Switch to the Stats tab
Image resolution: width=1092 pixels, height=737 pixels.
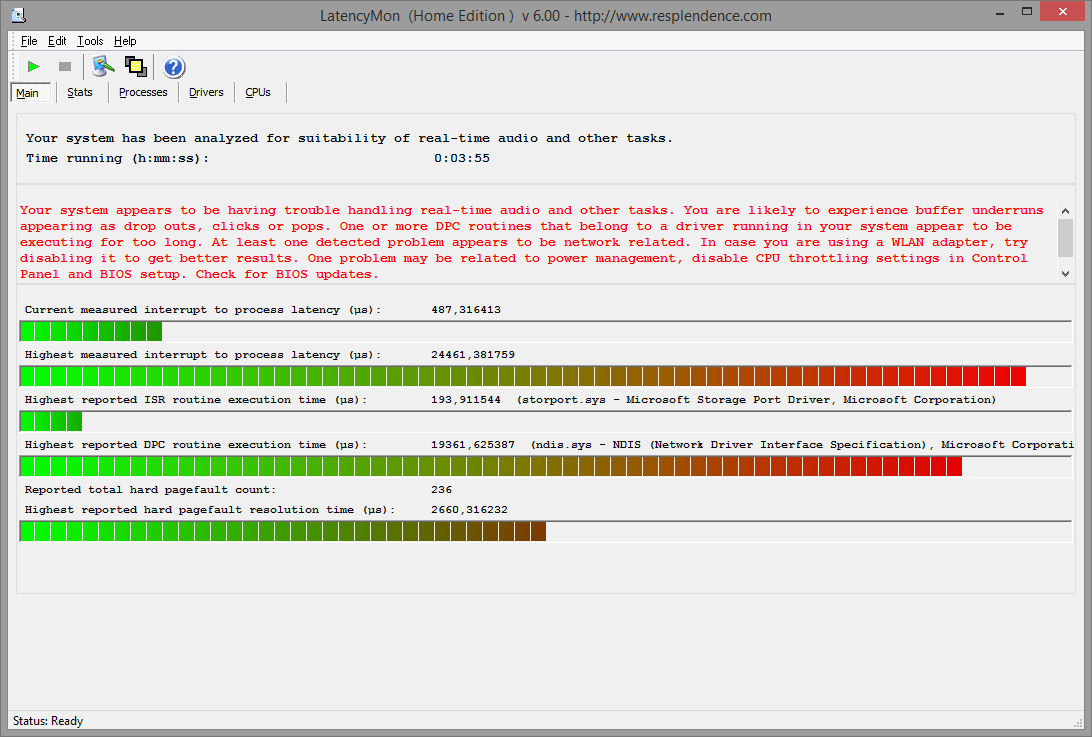tap(80, 93)
